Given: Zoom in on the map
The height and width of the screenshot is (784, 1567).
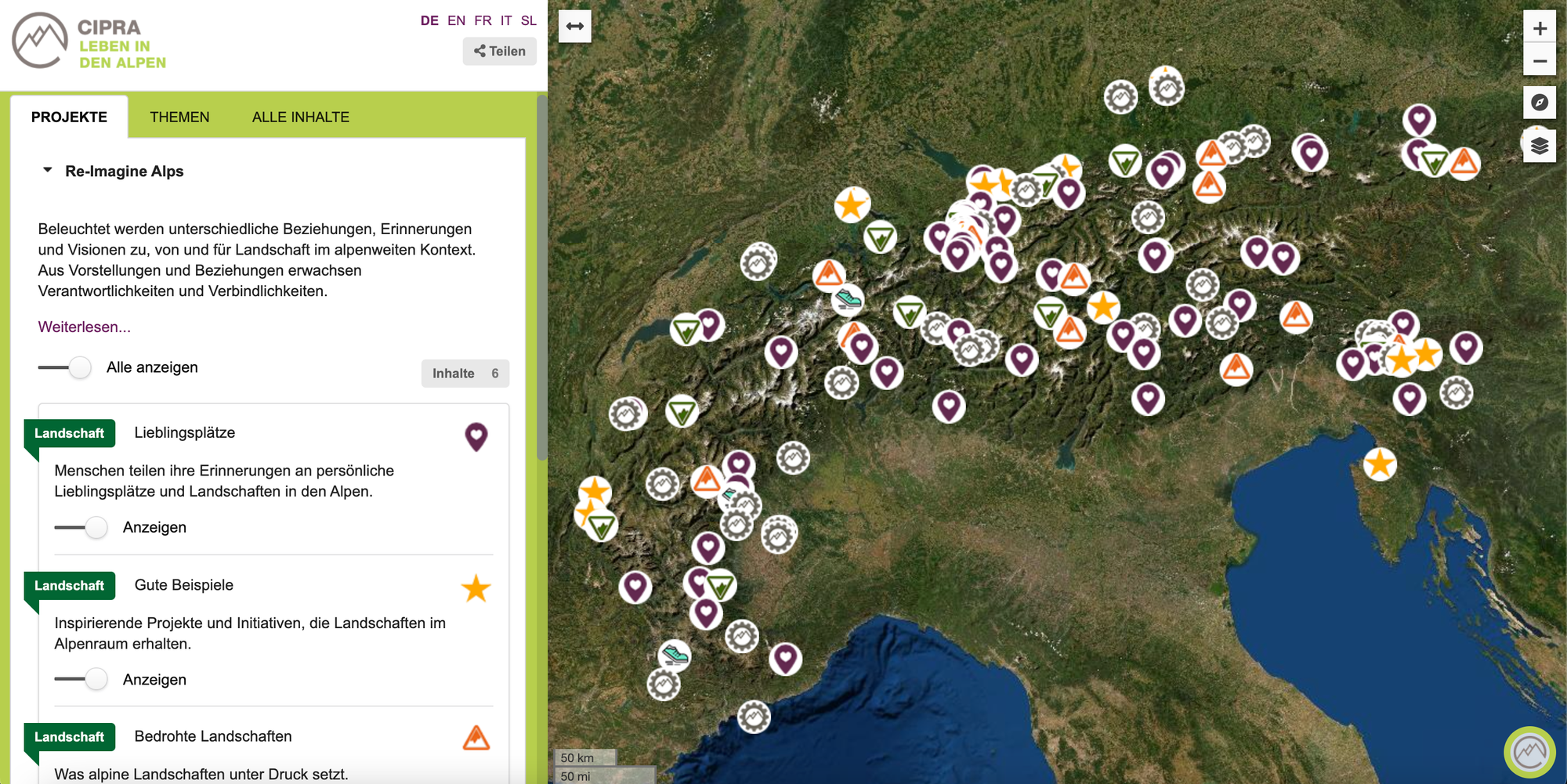Looking at the screenshot, I should pos(1539,28).
